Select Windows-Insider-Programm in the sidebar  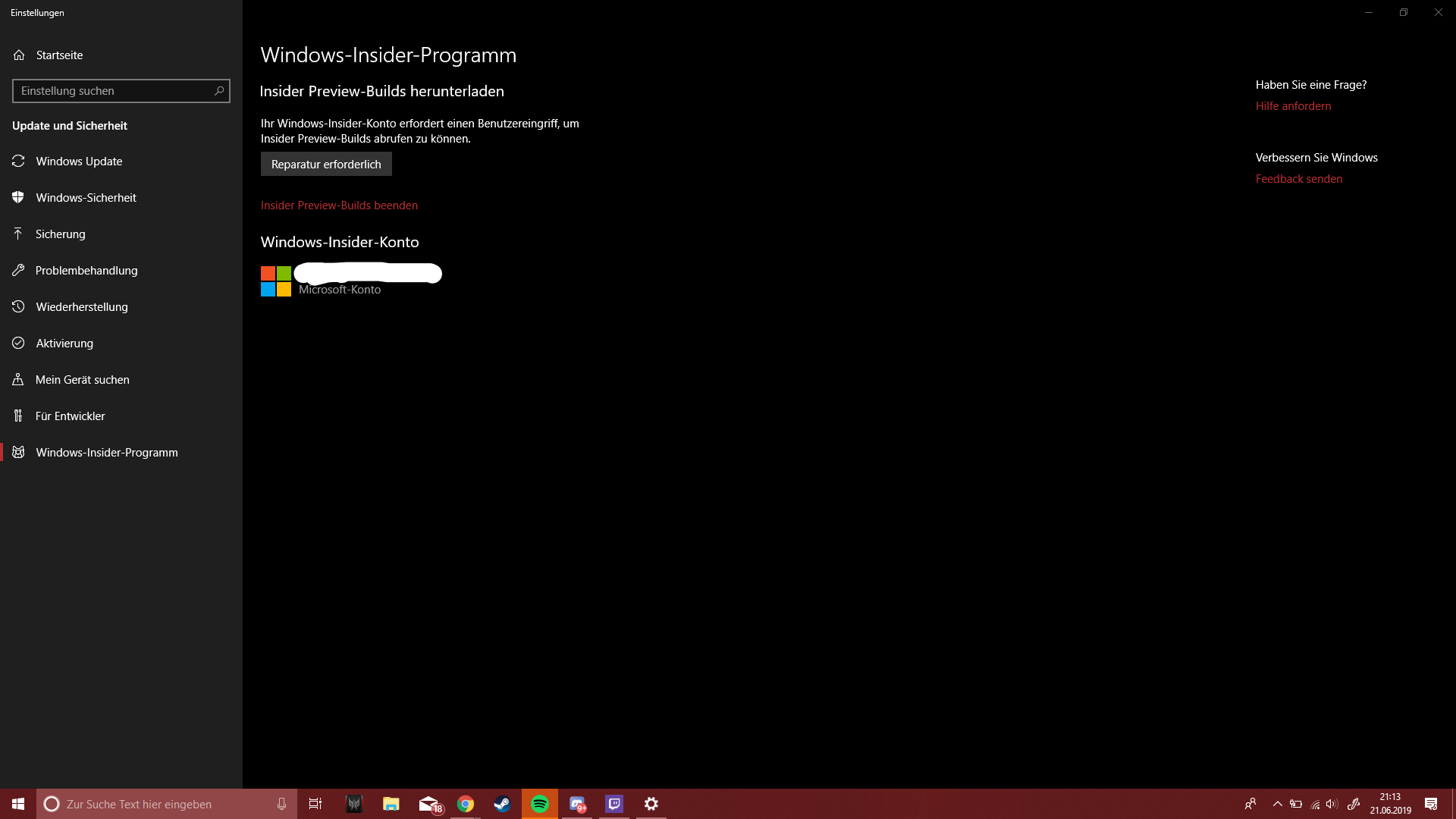(x=121, y=452)
